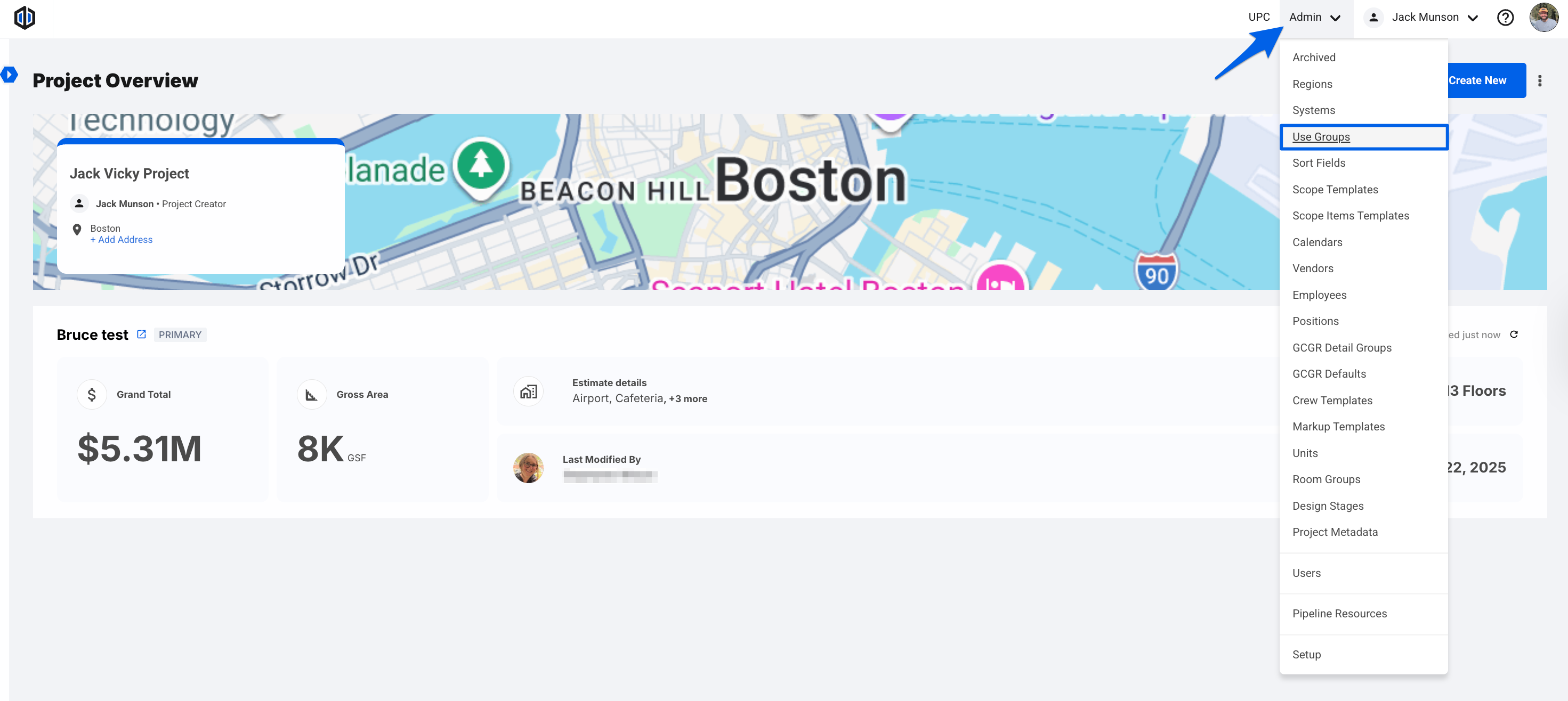Open the three-dot more options menu
This screenshot has height=701, width=1568.
pos(1539,81)
